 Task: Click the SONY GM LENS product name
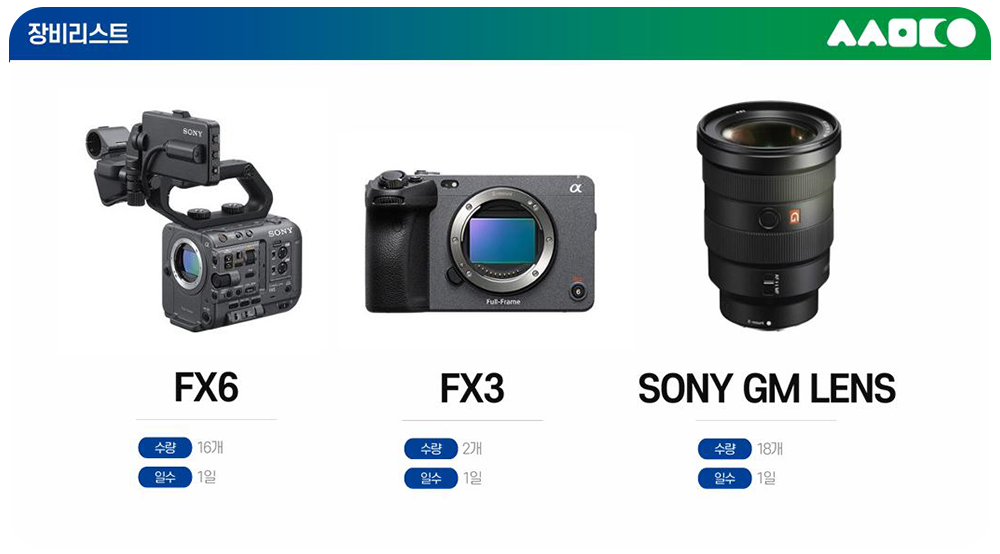click(x=767, y=388)
